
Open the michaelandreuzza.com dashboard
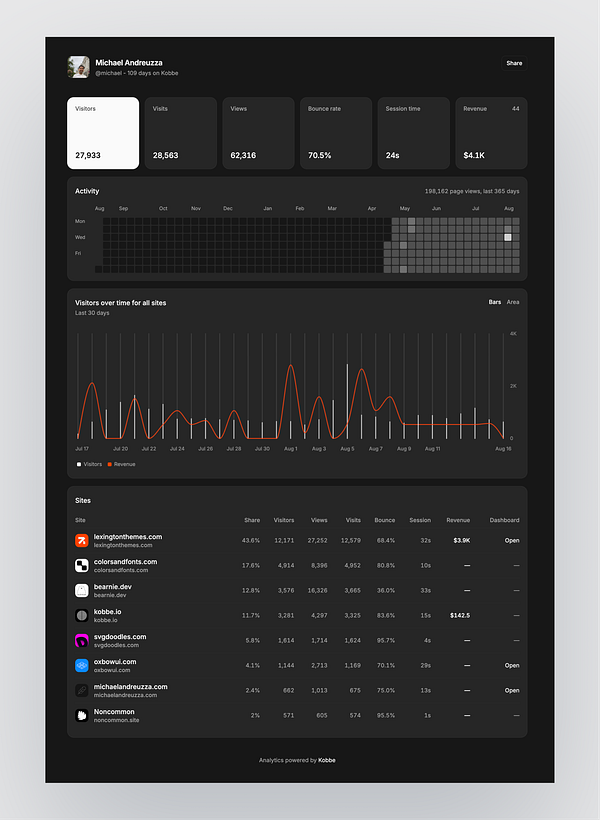tap(512, 691)
